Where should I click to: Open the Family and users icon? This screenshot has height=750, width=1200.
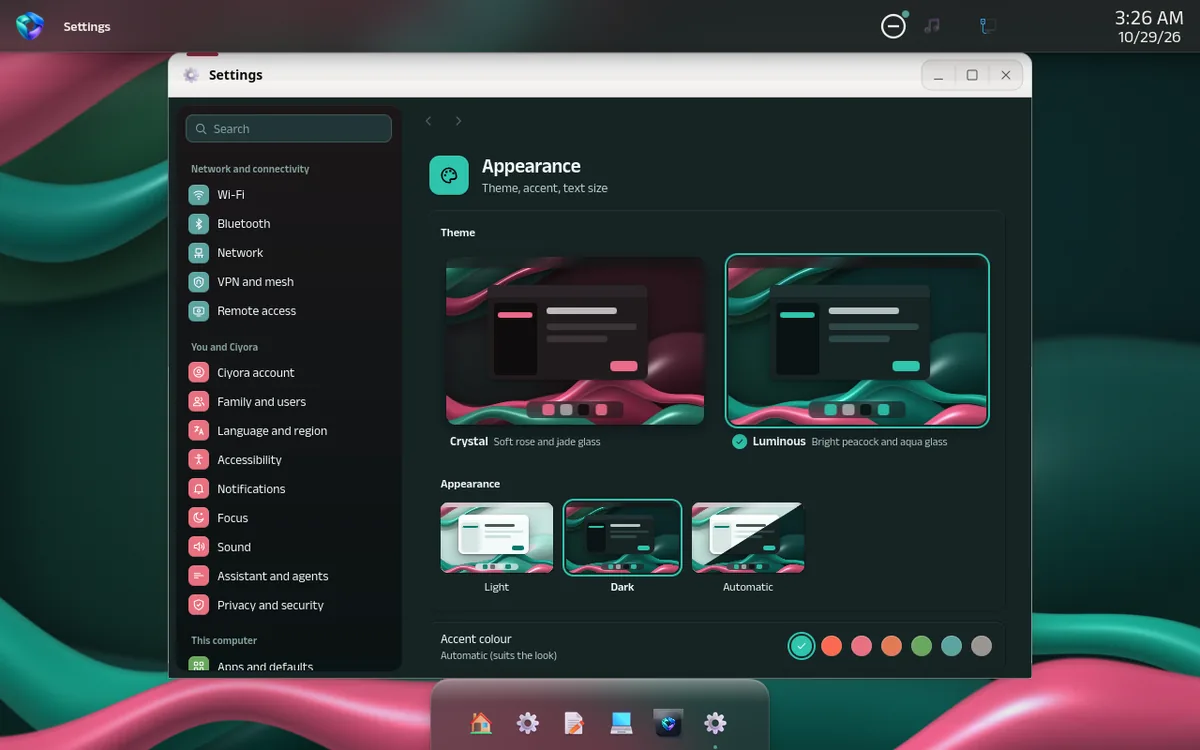coord(199,402)
